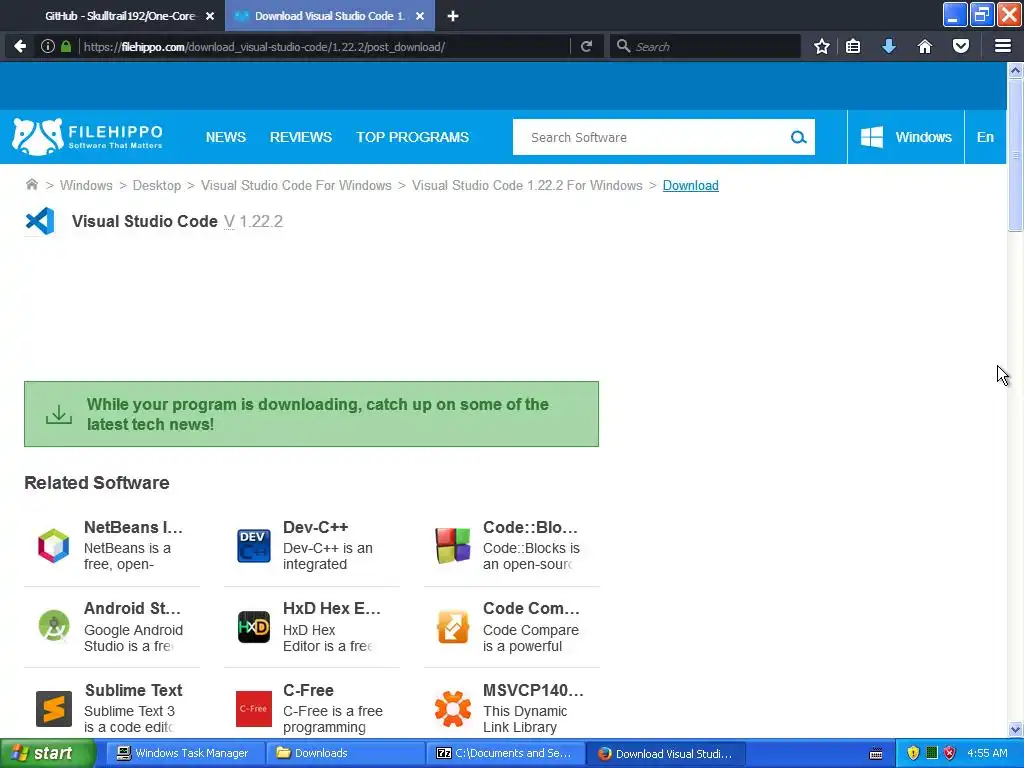The height and width of the screenshot is (768, 1024).
Task: Click the yellow security shield tray icon
Action: click(913, 754)
